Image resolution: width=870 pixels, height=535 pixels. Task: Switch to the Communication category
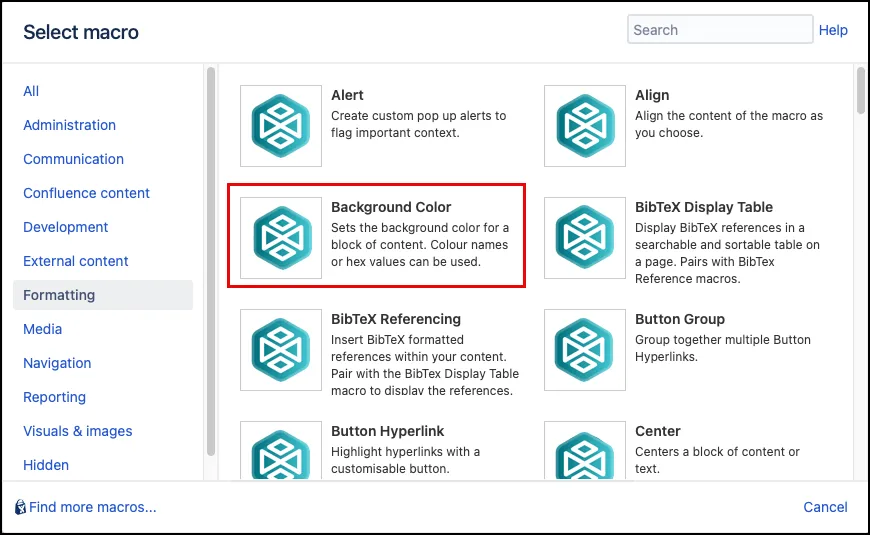pyautogui.click(x=73, y=159)
